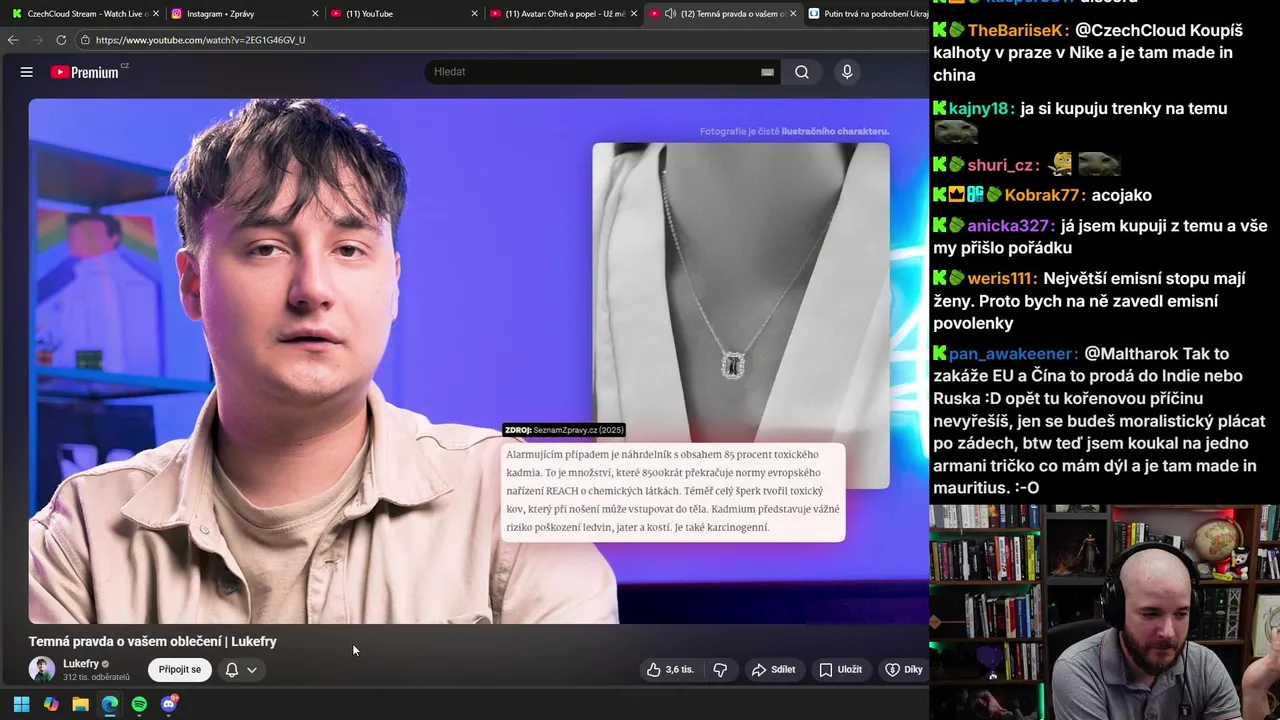The width and height of the screenshot is (1280, 720).
Task: Open the on-screen keyboard in search box
Action: pos(767,72)
